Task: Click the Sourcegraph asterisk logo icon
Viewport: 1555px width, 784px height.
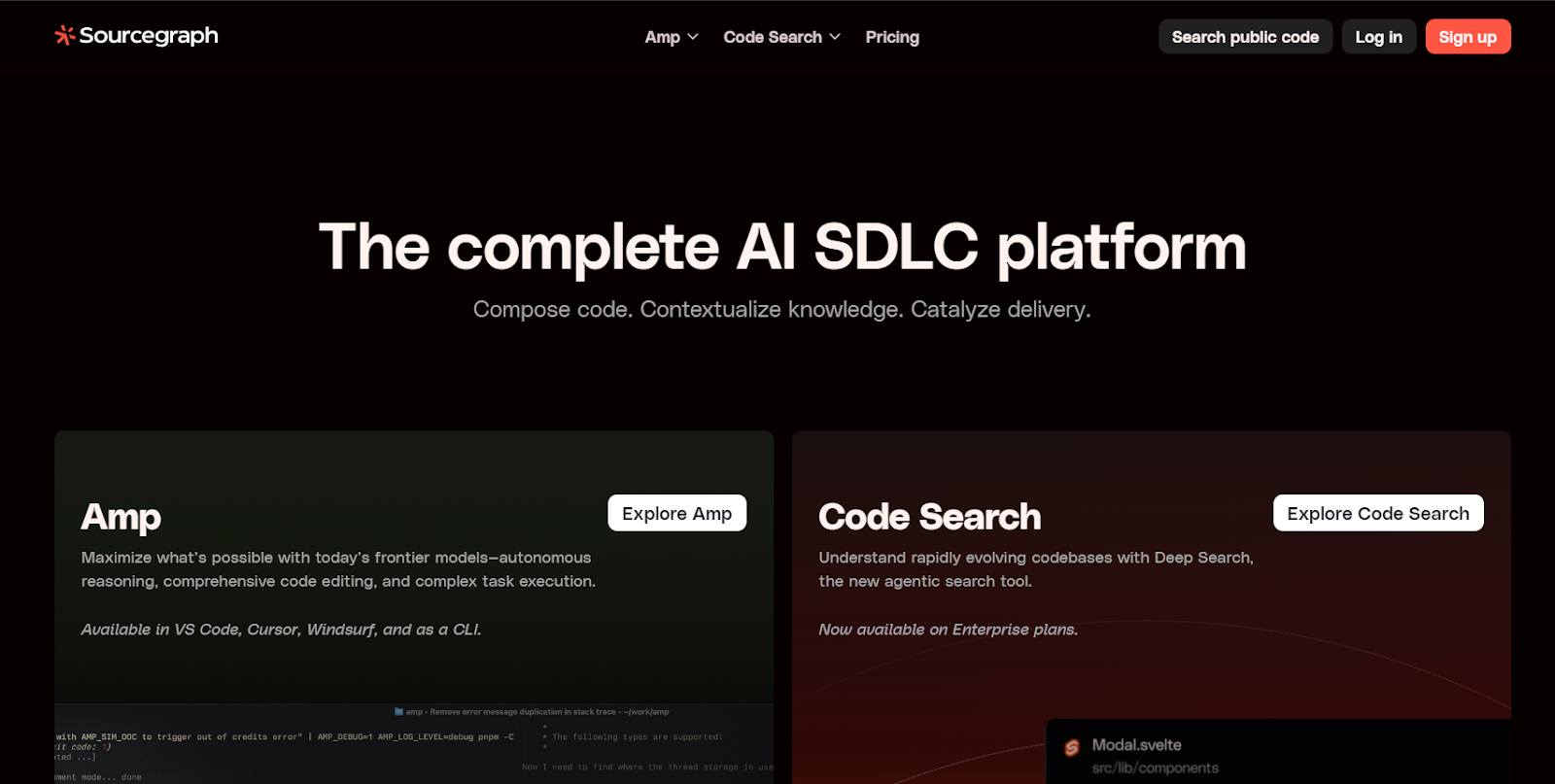Action: (64, 36)
